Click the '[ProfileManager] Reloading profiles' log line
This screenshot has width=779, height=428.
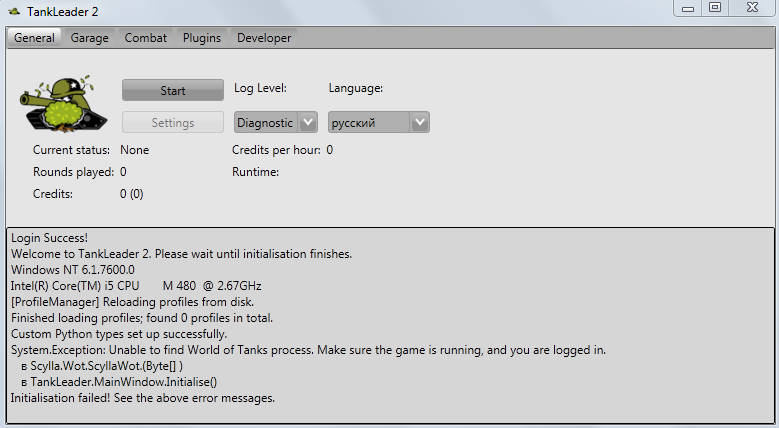click(x=133, y=302)
